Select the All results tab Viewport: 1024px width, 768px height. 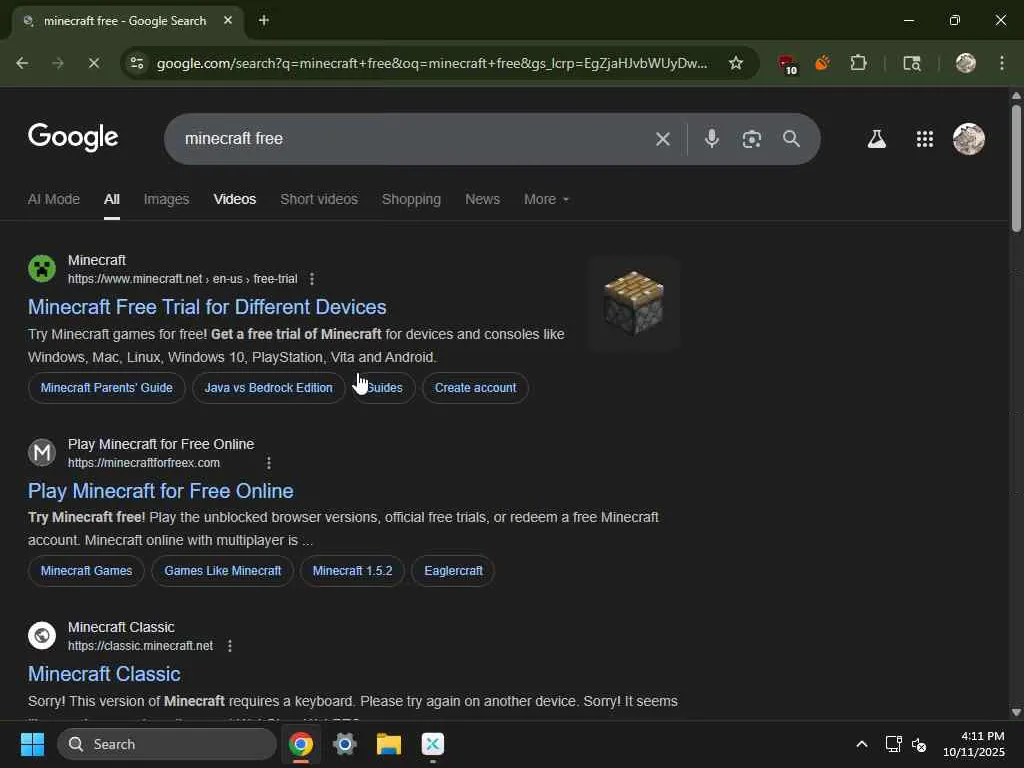[112, 199]
